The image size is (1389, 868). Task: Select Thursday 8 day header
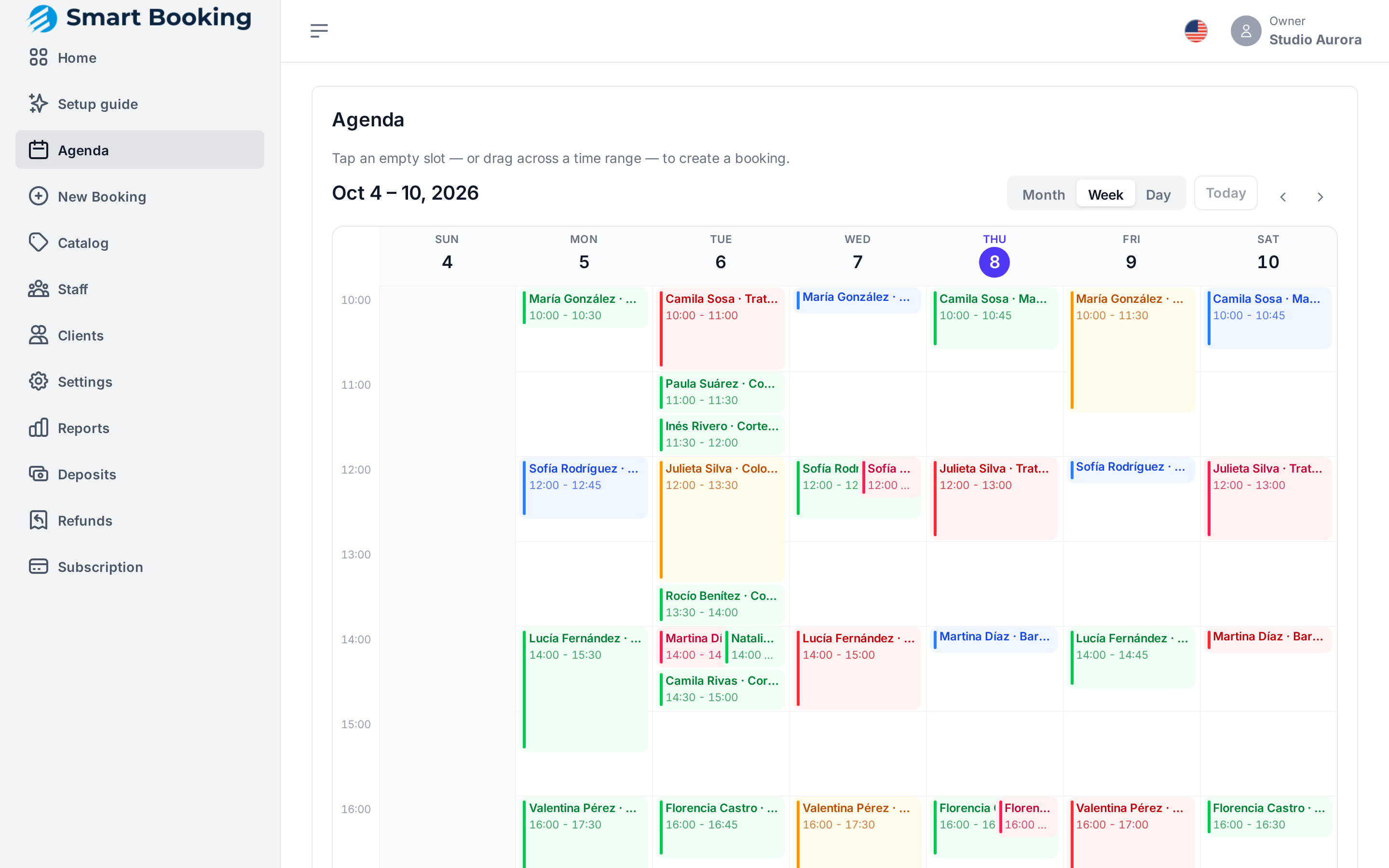tap(994, 256)
